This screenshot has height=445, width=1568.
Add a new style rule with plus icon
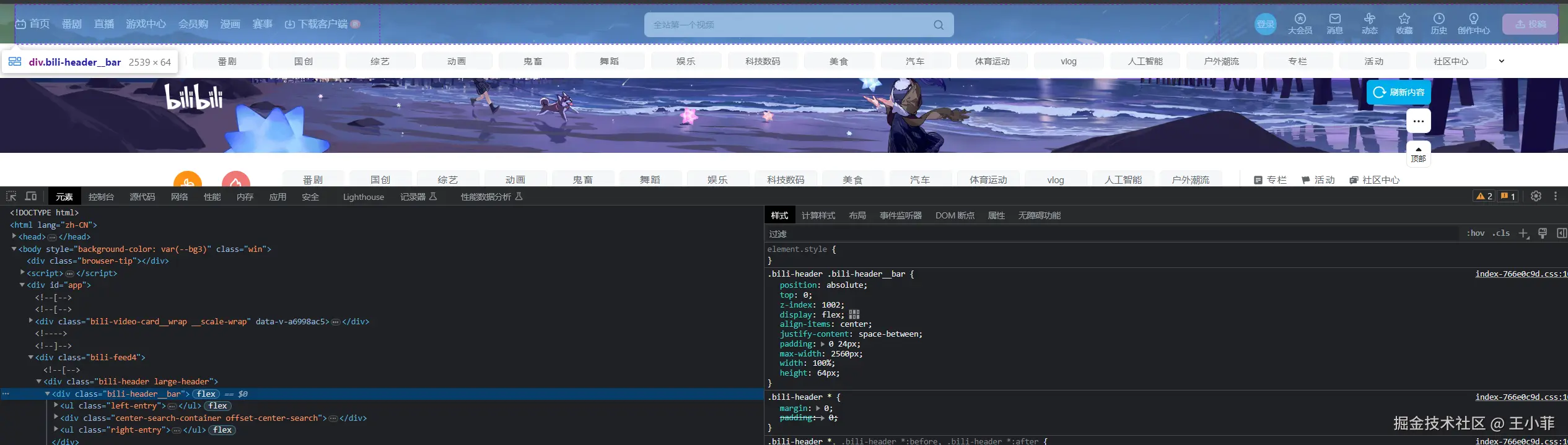[x=1523, y=233]
